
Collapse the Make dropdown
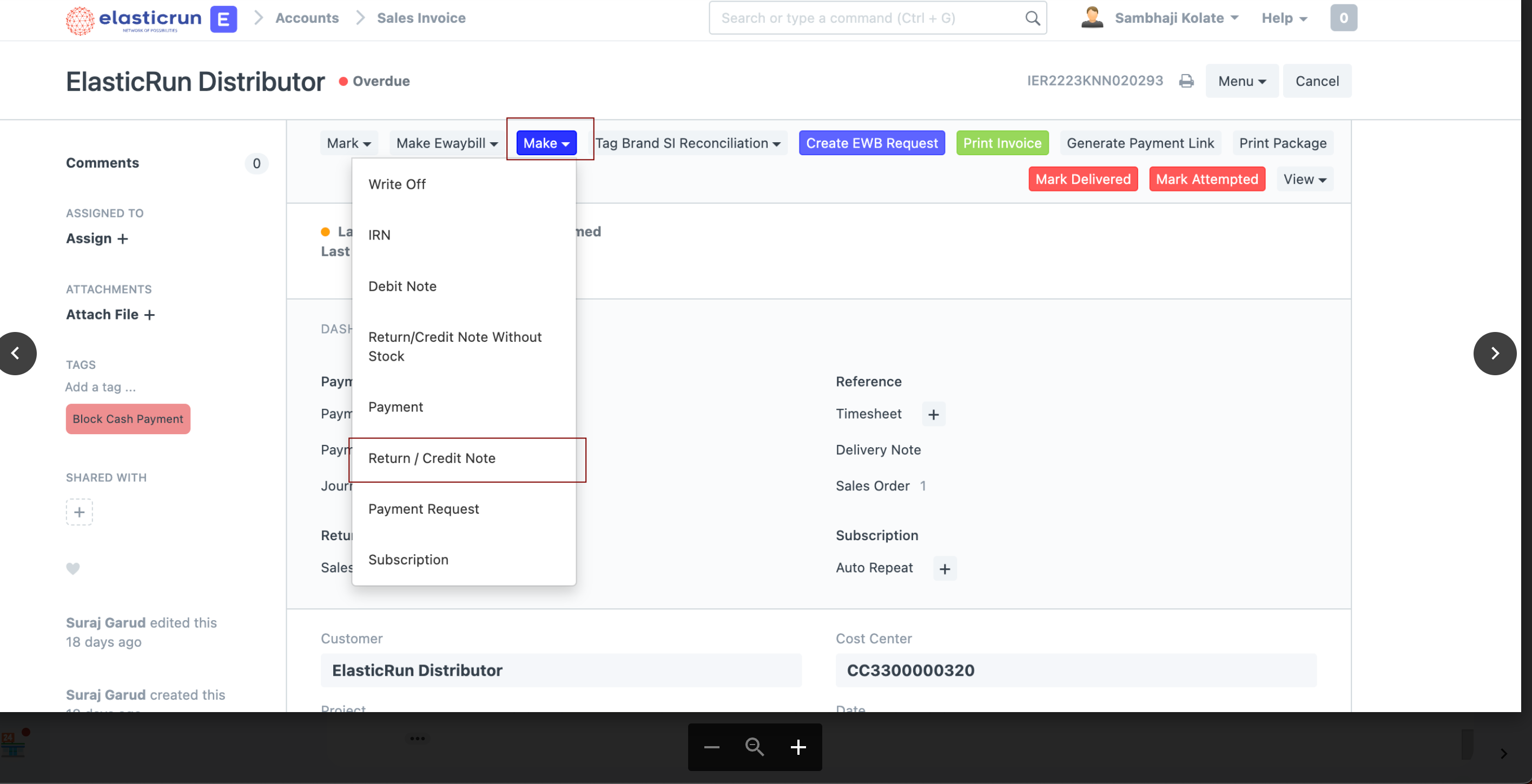(546, 143)
